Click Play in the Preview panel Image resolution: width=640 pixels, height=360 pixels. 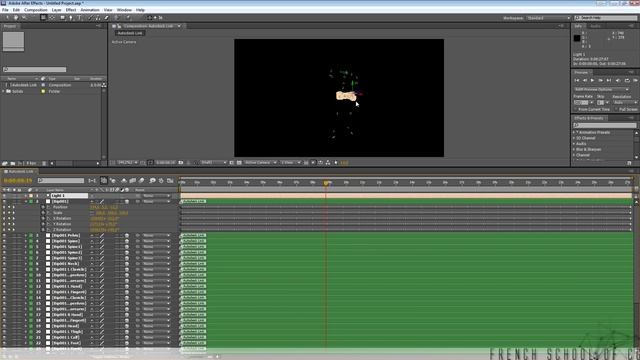click(x=592, y=80)
